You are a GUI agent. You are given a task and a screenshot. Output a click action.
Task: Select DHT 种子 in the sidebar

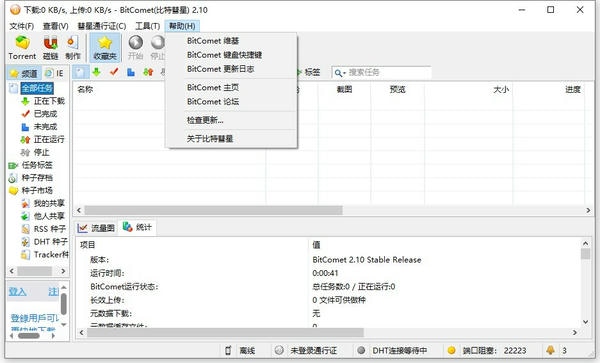click(x=51, y=242)
